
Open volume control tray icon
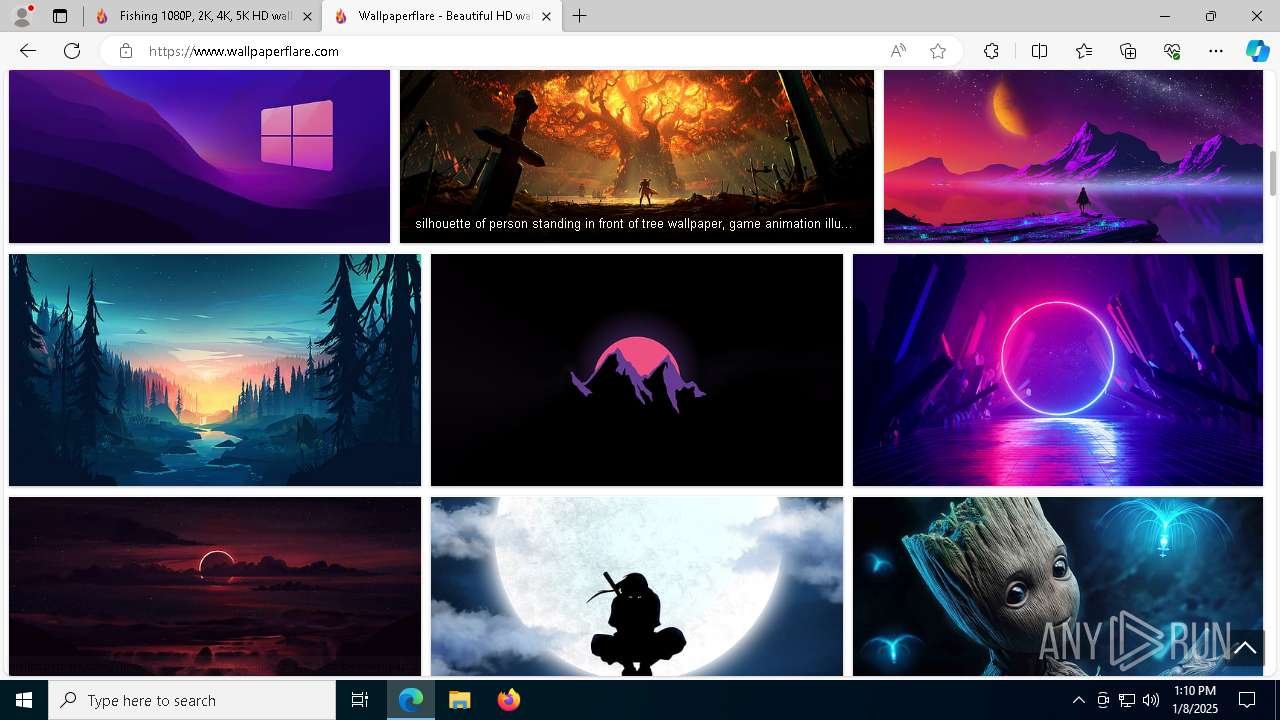pos(1151,700)
